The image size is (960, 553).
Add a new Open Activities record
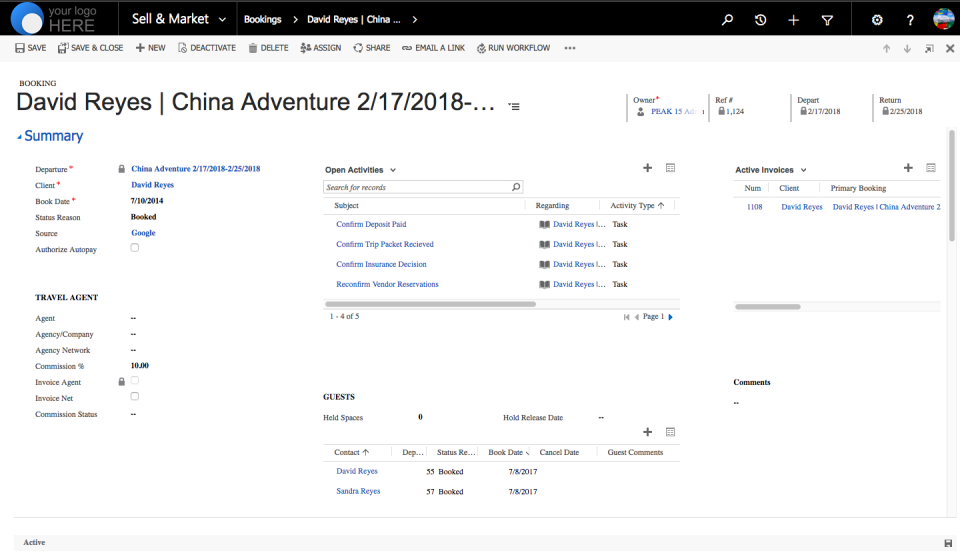coord(647,169)
